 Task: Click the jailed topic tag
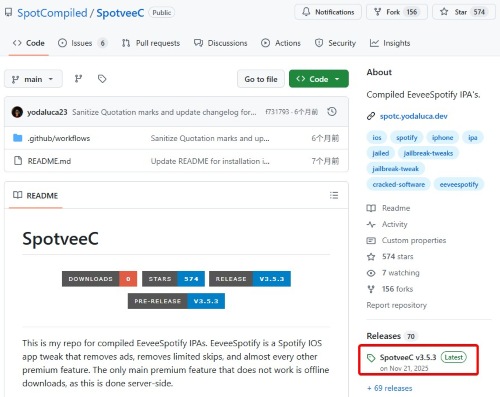380,153
